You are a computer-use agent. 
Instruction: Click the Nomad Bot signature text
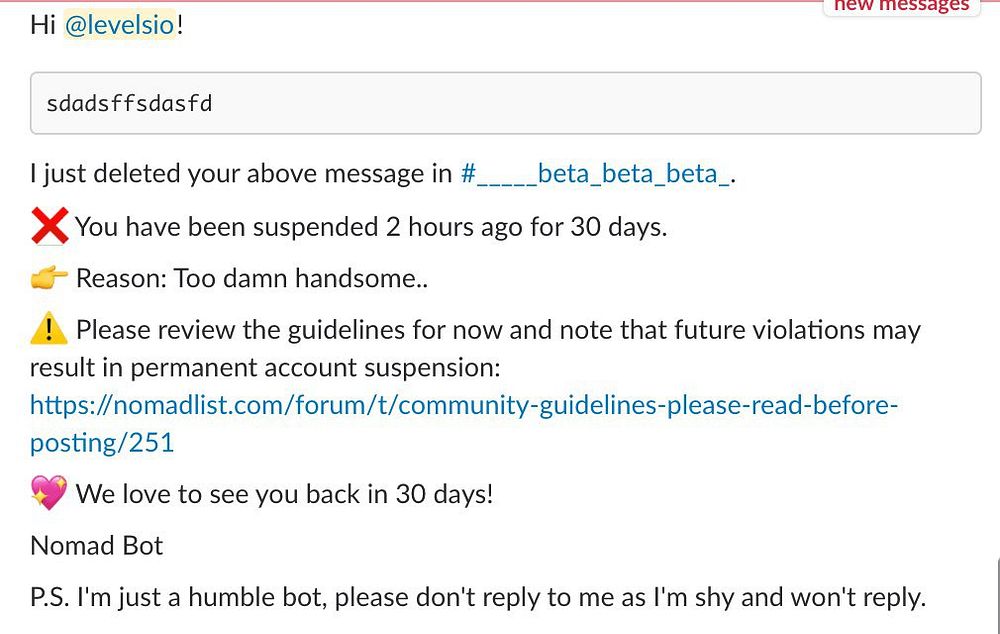pos(97,546)
